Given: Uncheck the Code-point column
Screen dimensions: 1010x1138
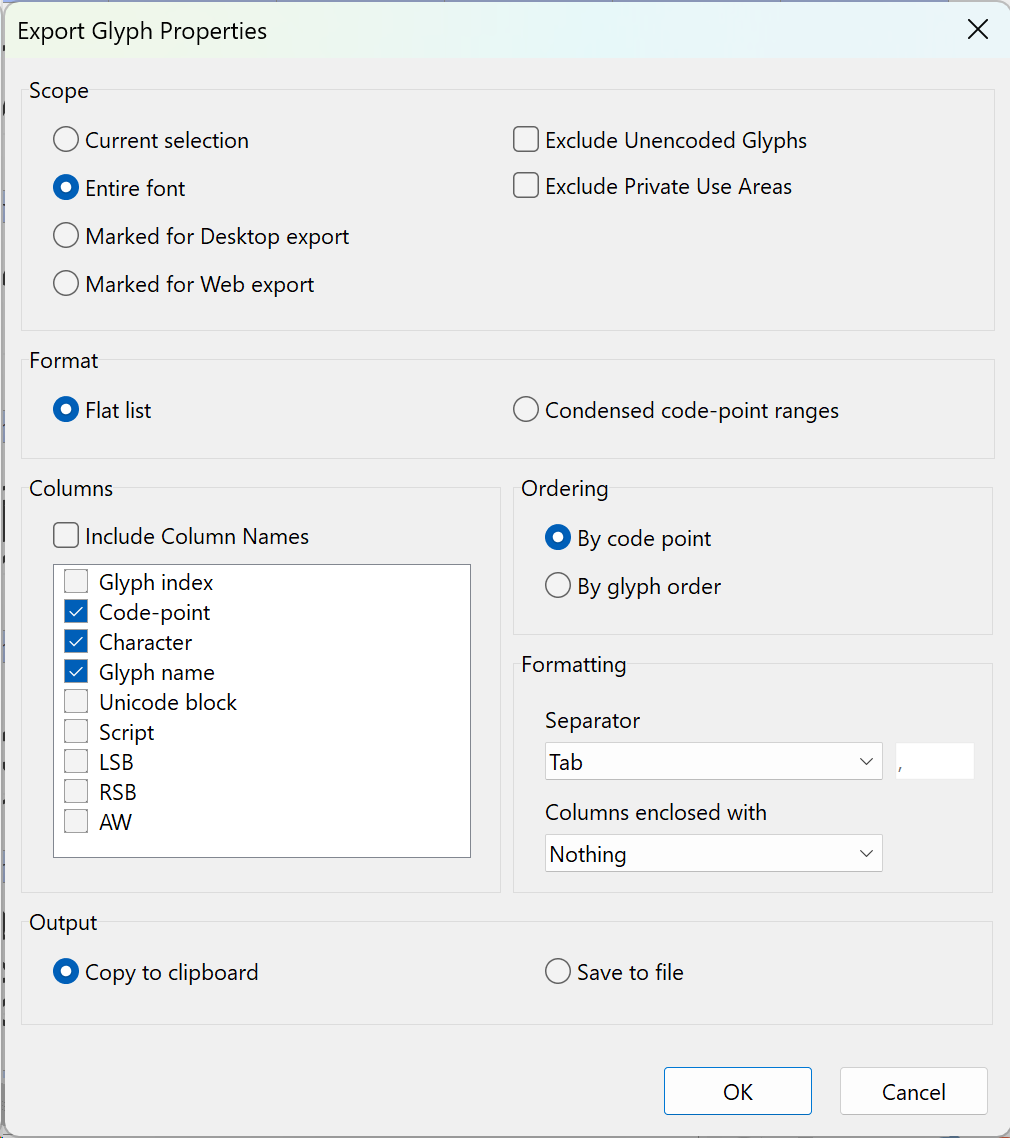Looking at the screenshot, I should [x=76, y=612].
